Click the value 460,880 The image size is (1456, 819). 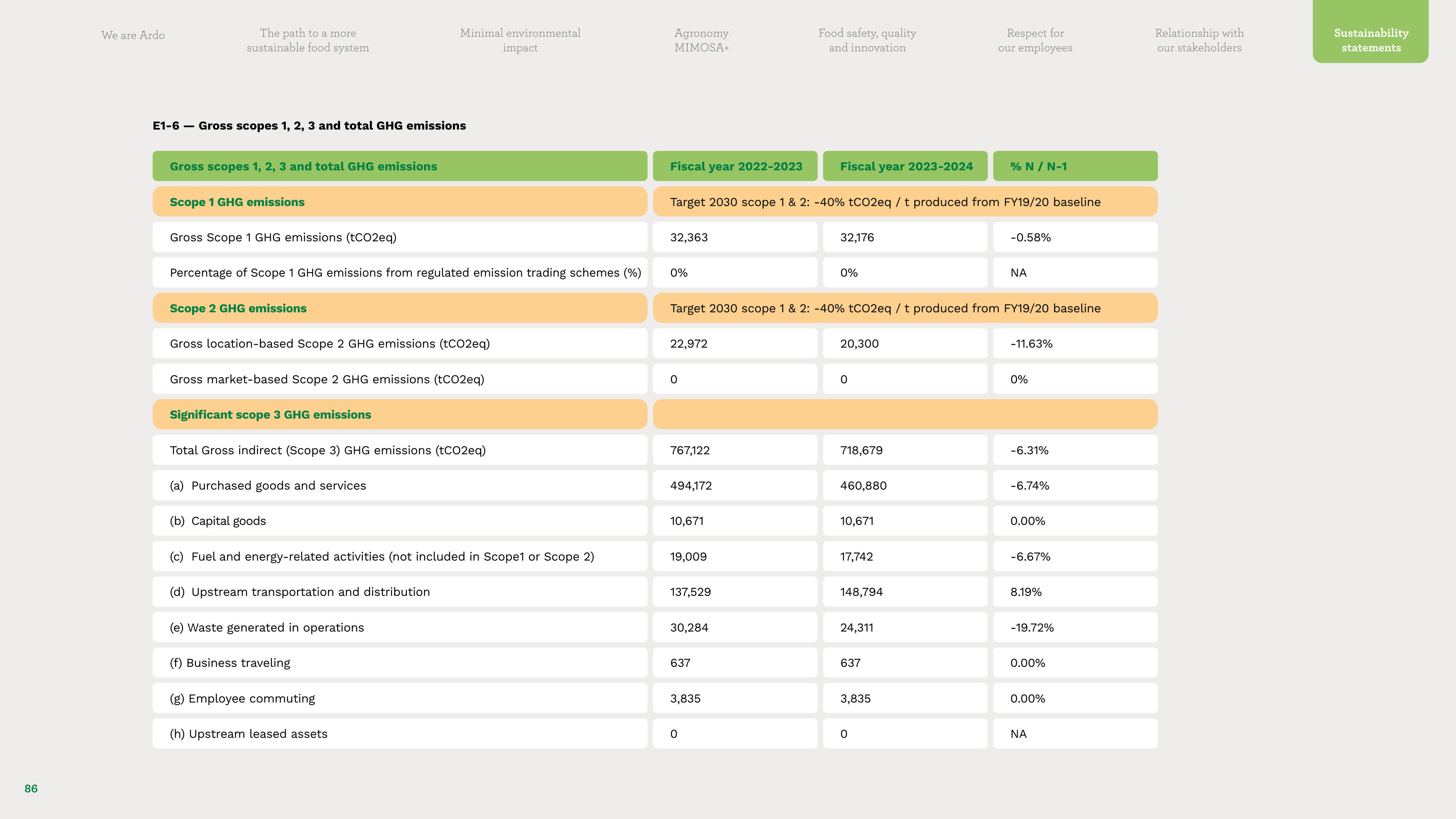click(x=864, y=486)
